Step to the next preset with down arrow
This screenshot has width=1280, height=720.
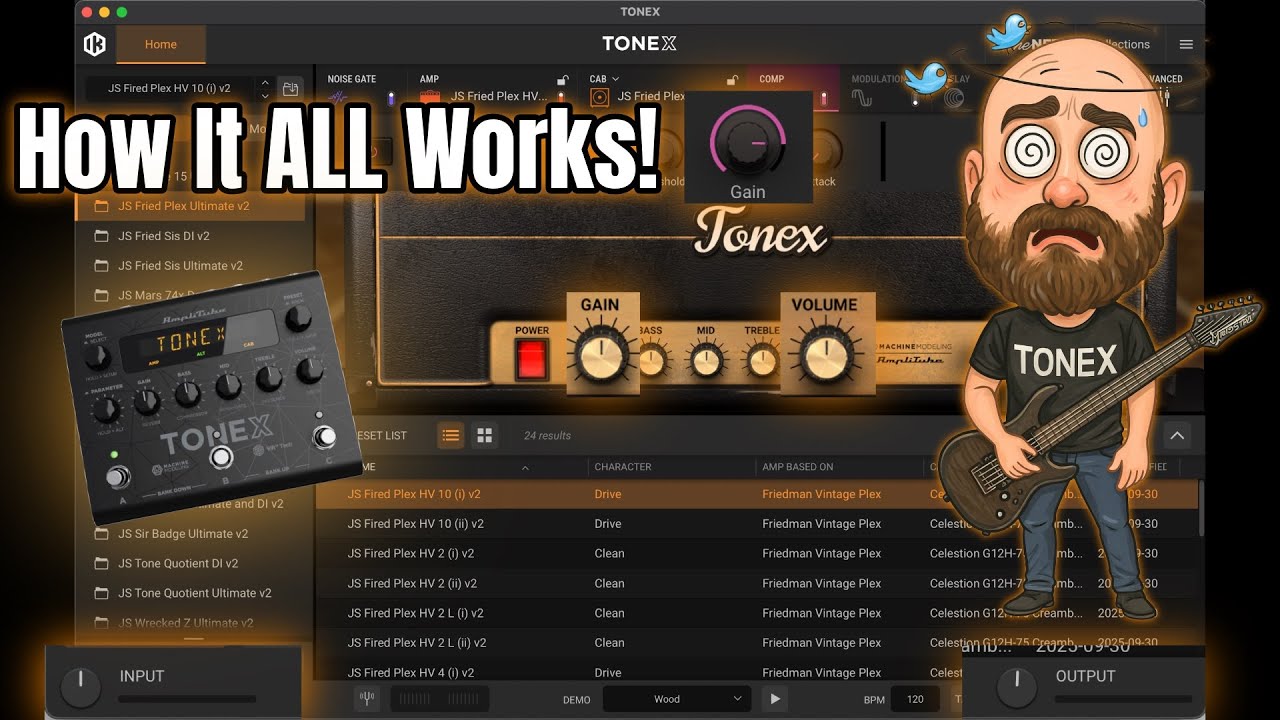[x=264, y=96]
